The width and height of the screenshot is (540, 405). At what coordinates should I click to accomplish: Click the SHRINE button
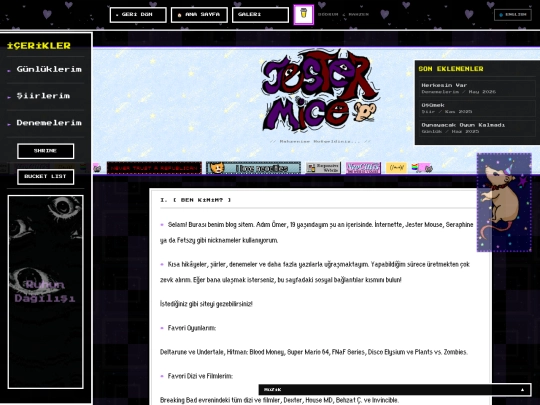(45, 151)
